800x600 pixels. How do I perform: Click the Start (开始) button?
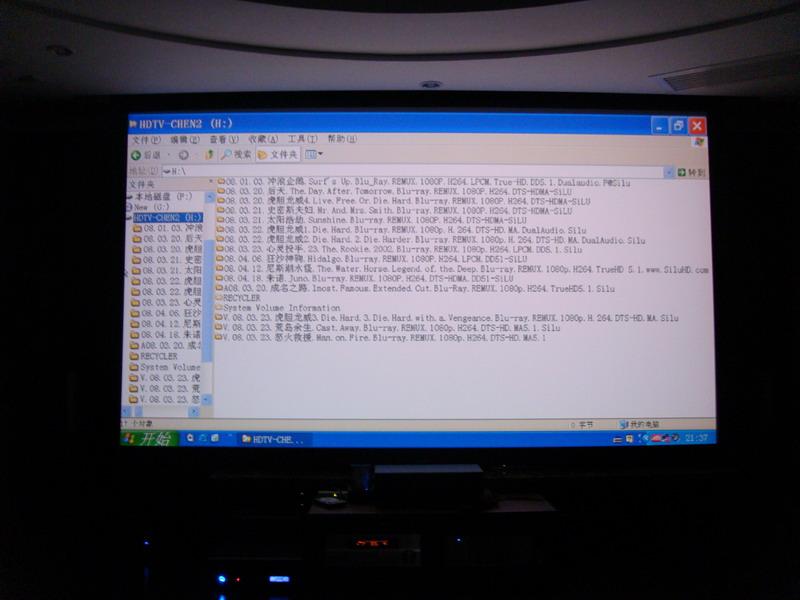point(149,438)
